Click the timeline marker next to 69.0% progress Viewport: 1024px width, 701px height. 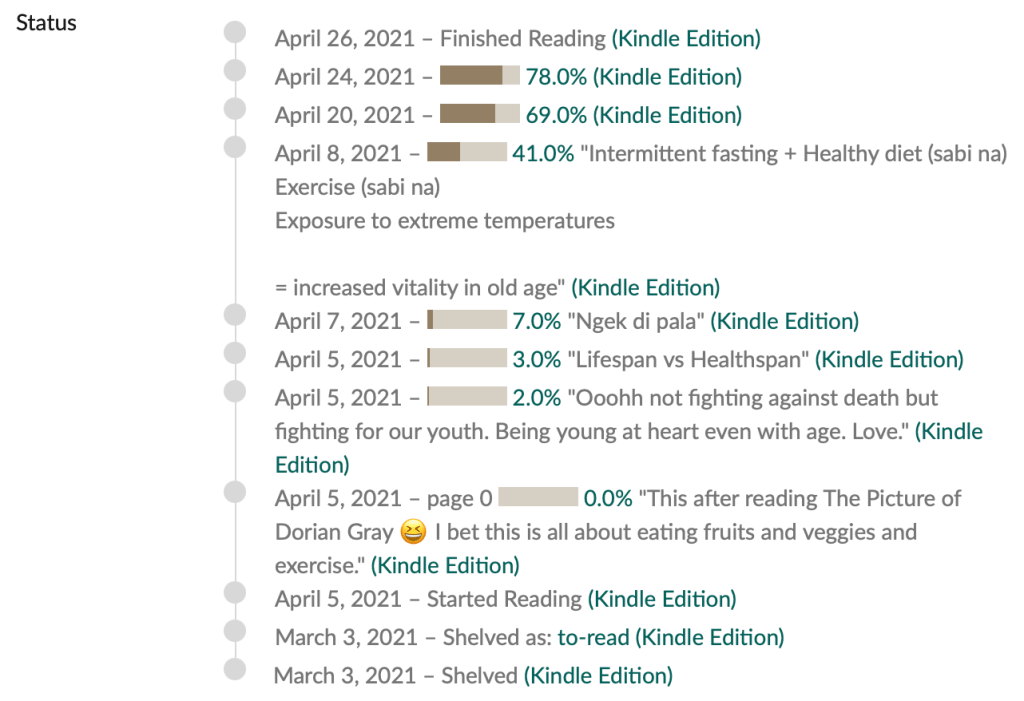tap(235, 109)
